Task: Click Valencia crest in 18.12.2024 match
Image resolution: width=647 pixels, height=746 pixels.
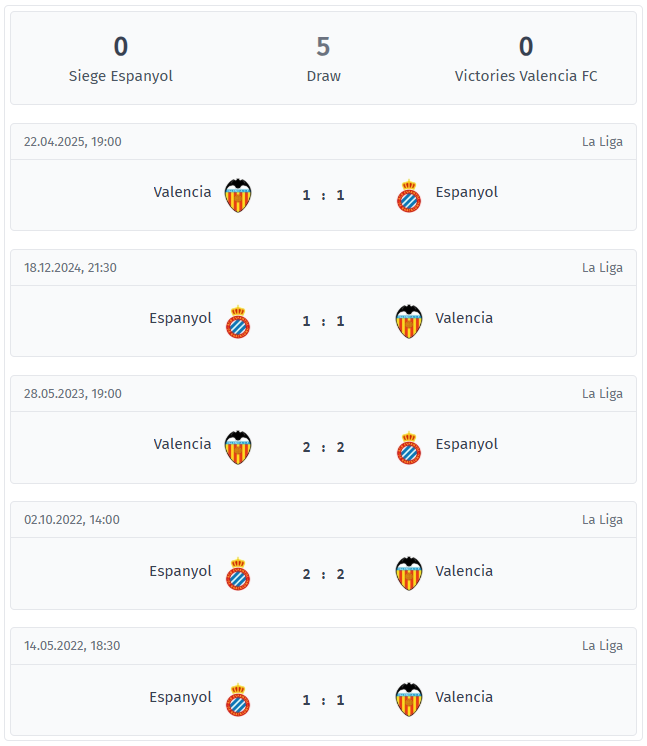Action: point(409,321)
